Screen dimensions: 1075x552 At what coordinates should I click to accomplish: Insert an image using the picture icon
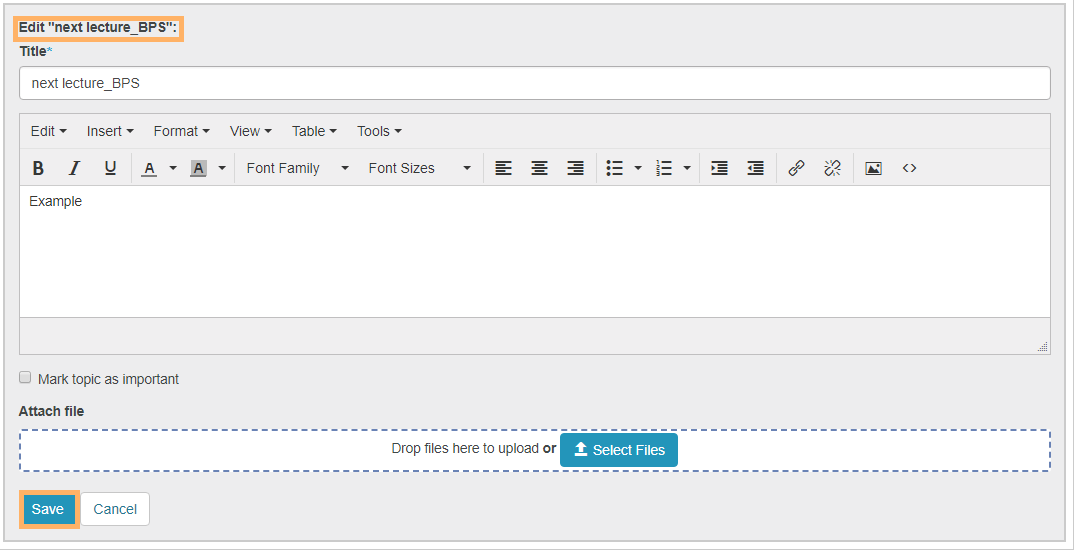coord(873,168)
